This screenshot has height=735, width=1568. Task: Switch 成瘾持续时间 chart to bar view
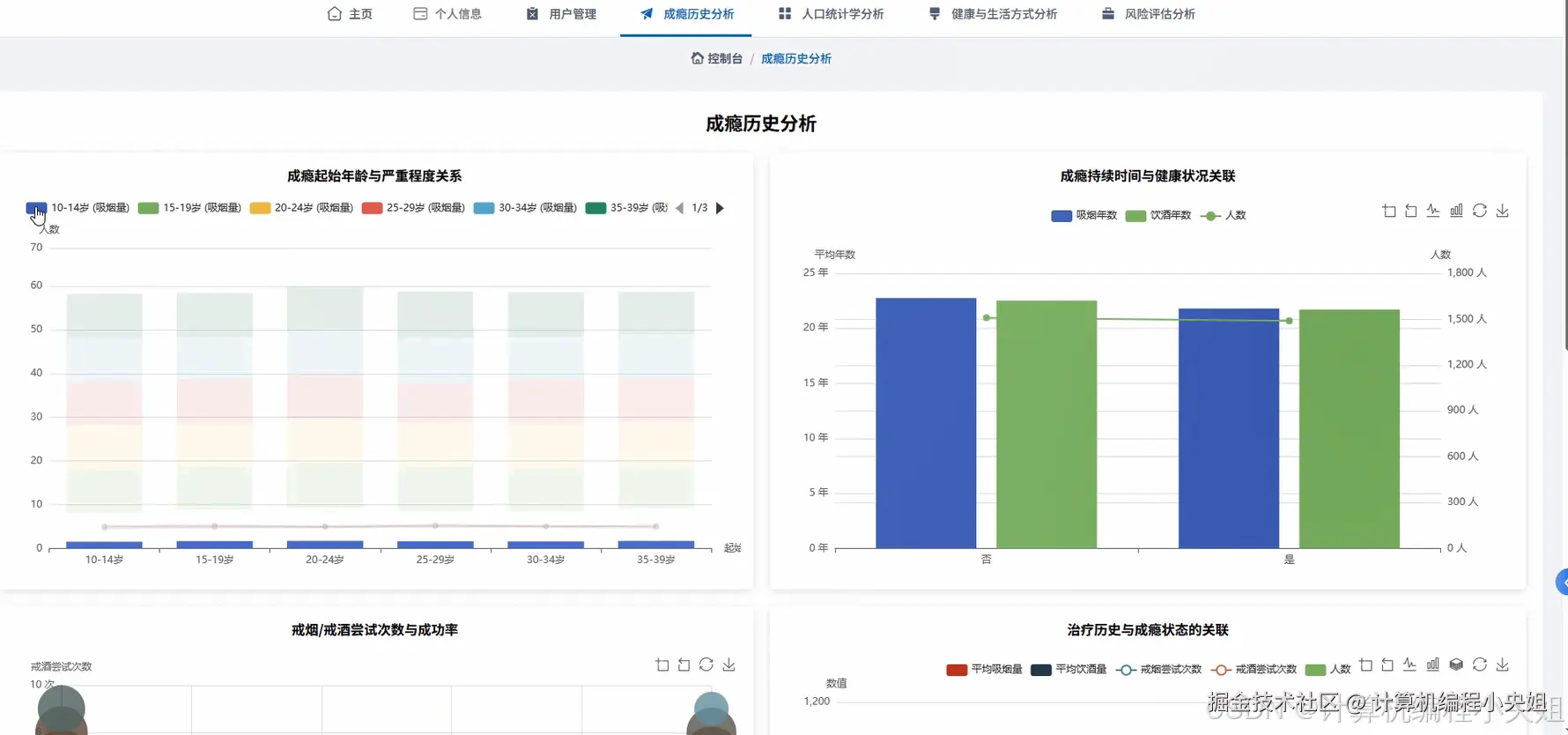(x=1456, y=211)
